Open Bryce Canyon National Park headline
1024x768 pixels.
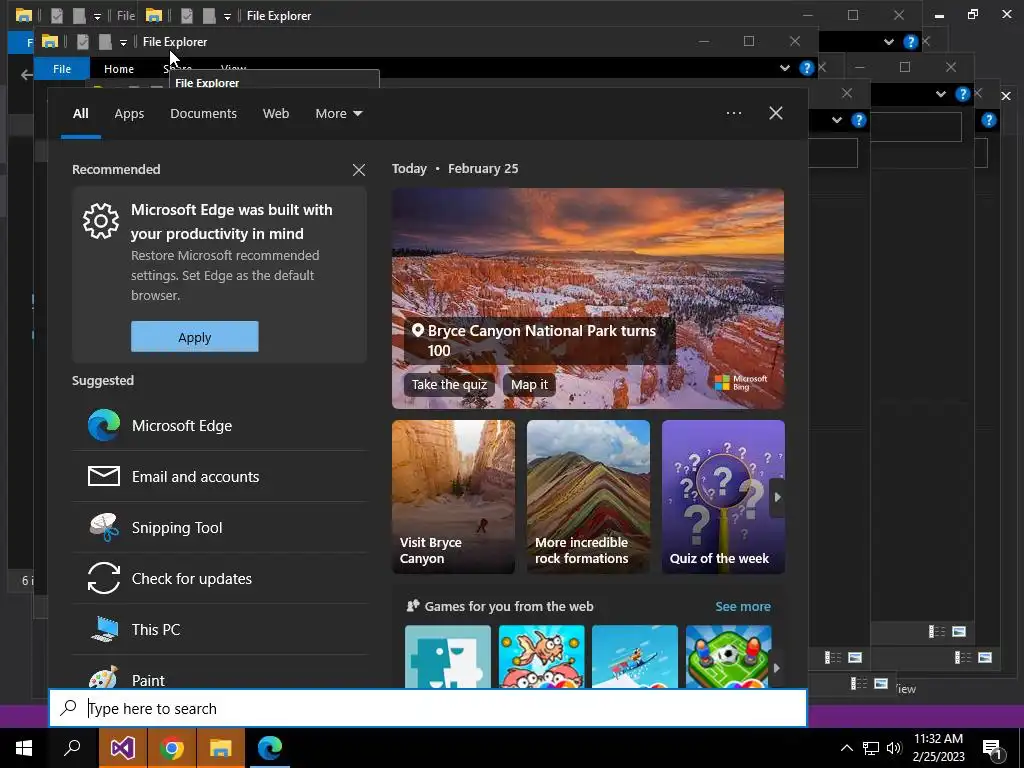pyautogui.click(x=541, y=340)
